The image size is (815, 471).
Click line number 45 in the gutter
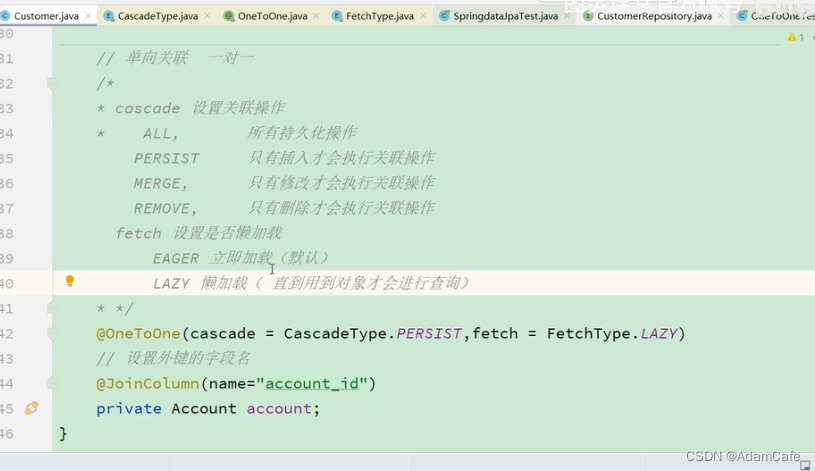(7, 408)
